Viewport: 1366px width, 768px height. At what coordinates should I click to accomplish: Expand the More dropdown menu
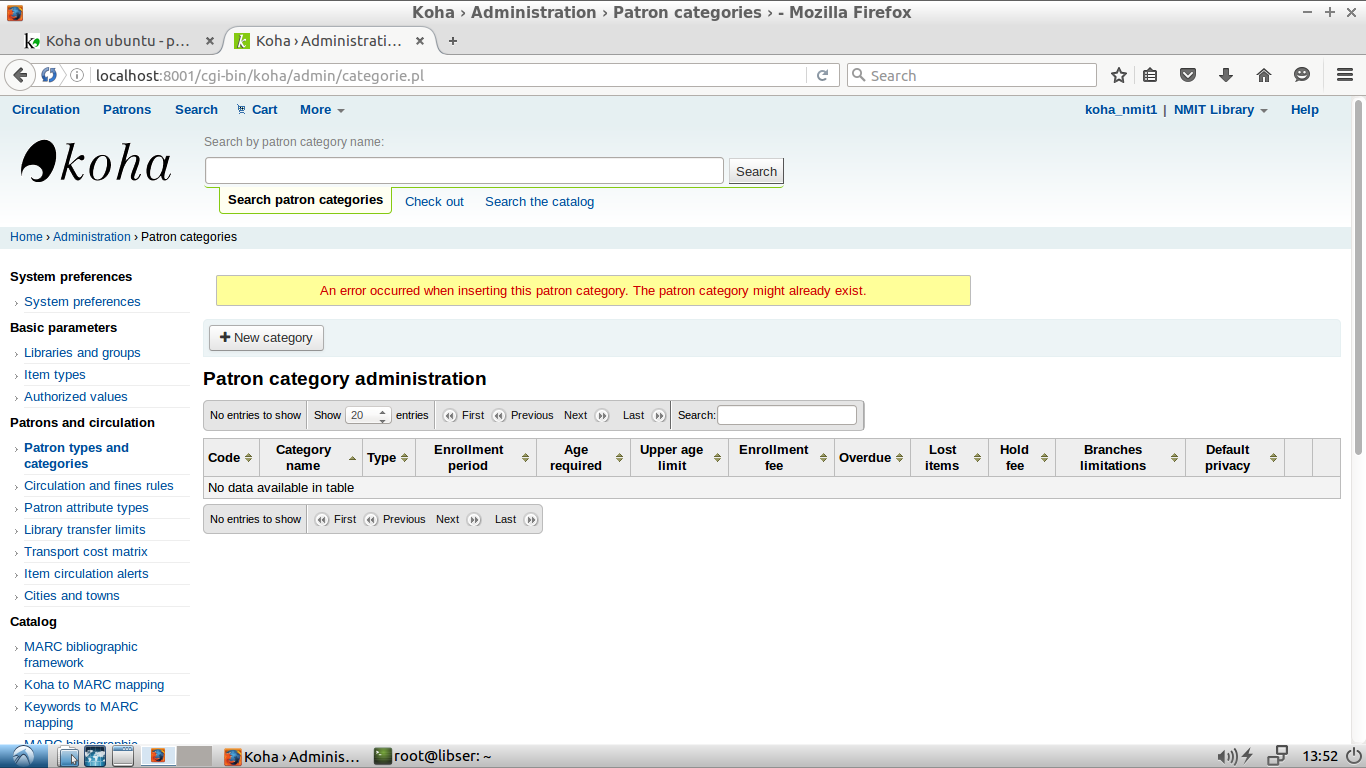[321, 110]
